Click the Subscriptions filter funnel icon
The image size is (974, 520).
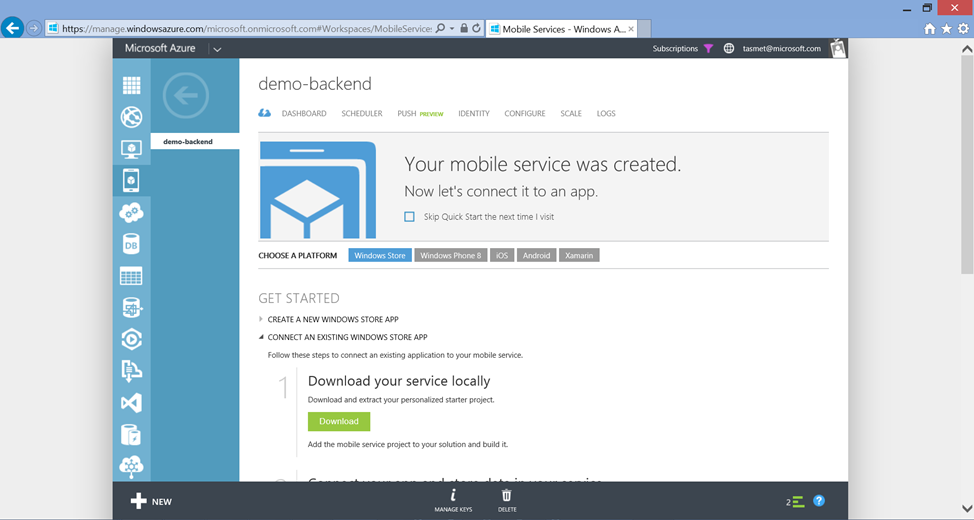coord(708,48)
